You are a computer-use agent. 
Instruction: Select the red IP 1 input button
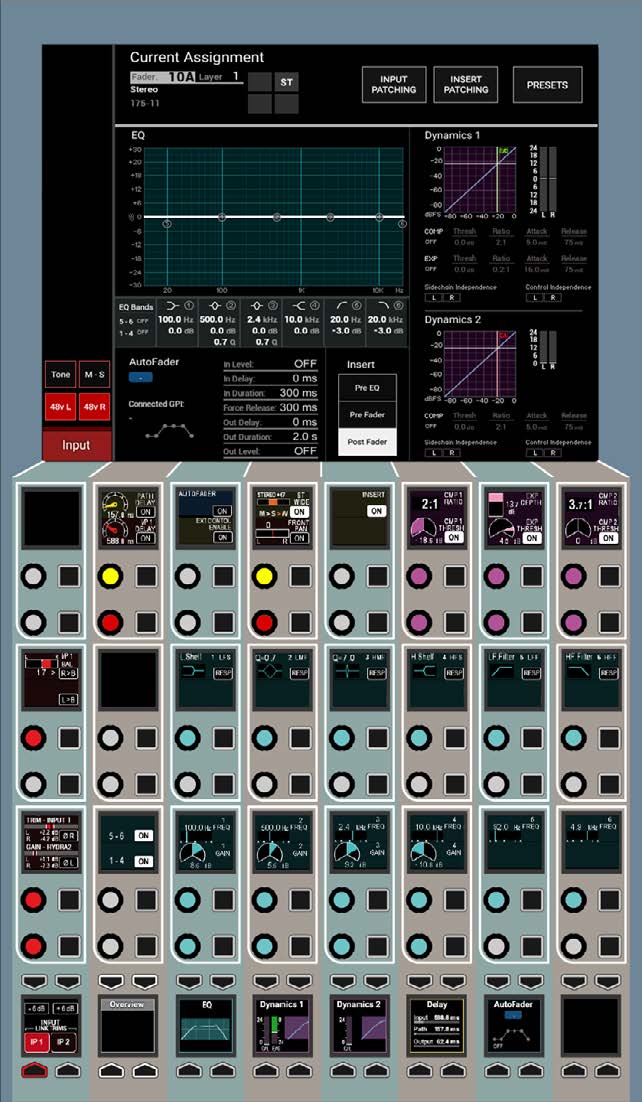point(35,1042)
